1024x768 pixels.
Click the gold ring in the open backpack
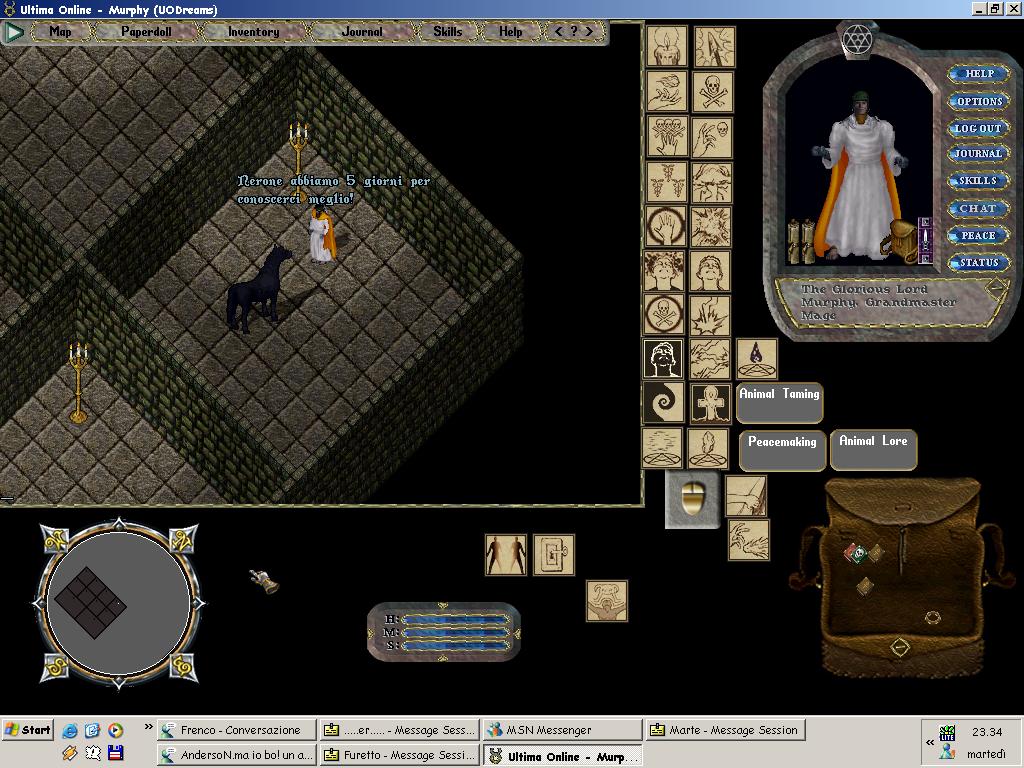coord(932,616)
